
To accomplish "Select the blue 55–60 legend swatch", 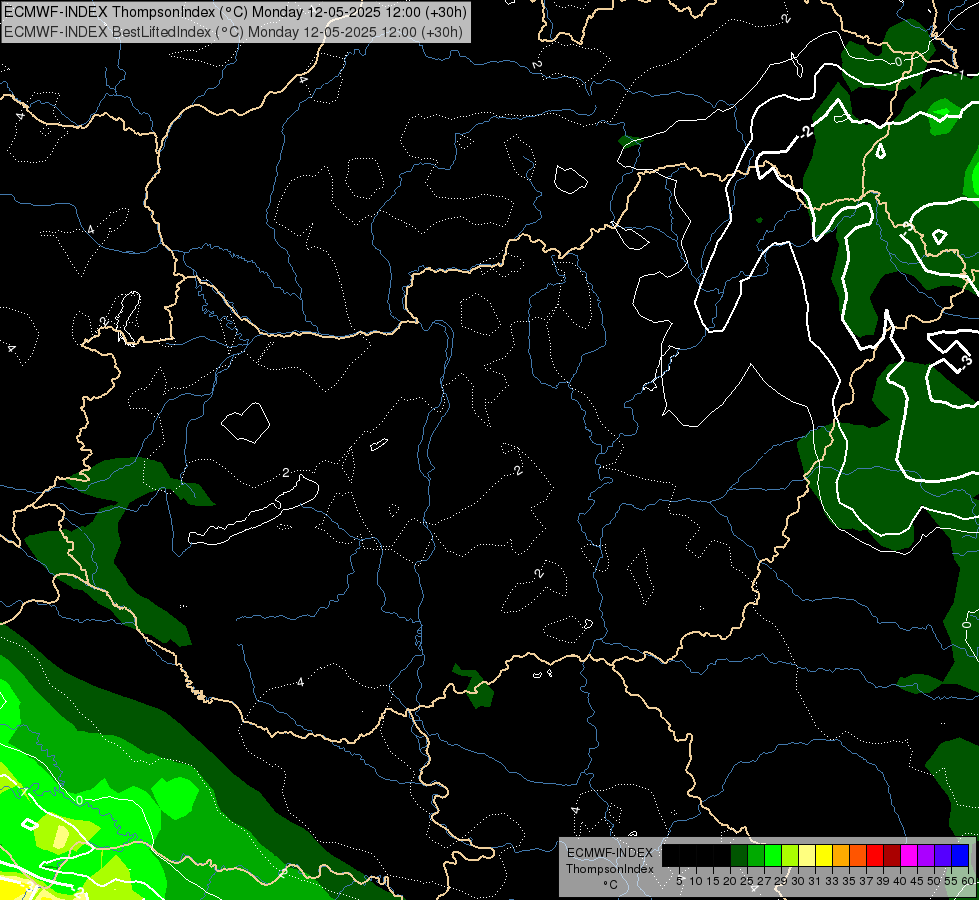I will [960, 855].
